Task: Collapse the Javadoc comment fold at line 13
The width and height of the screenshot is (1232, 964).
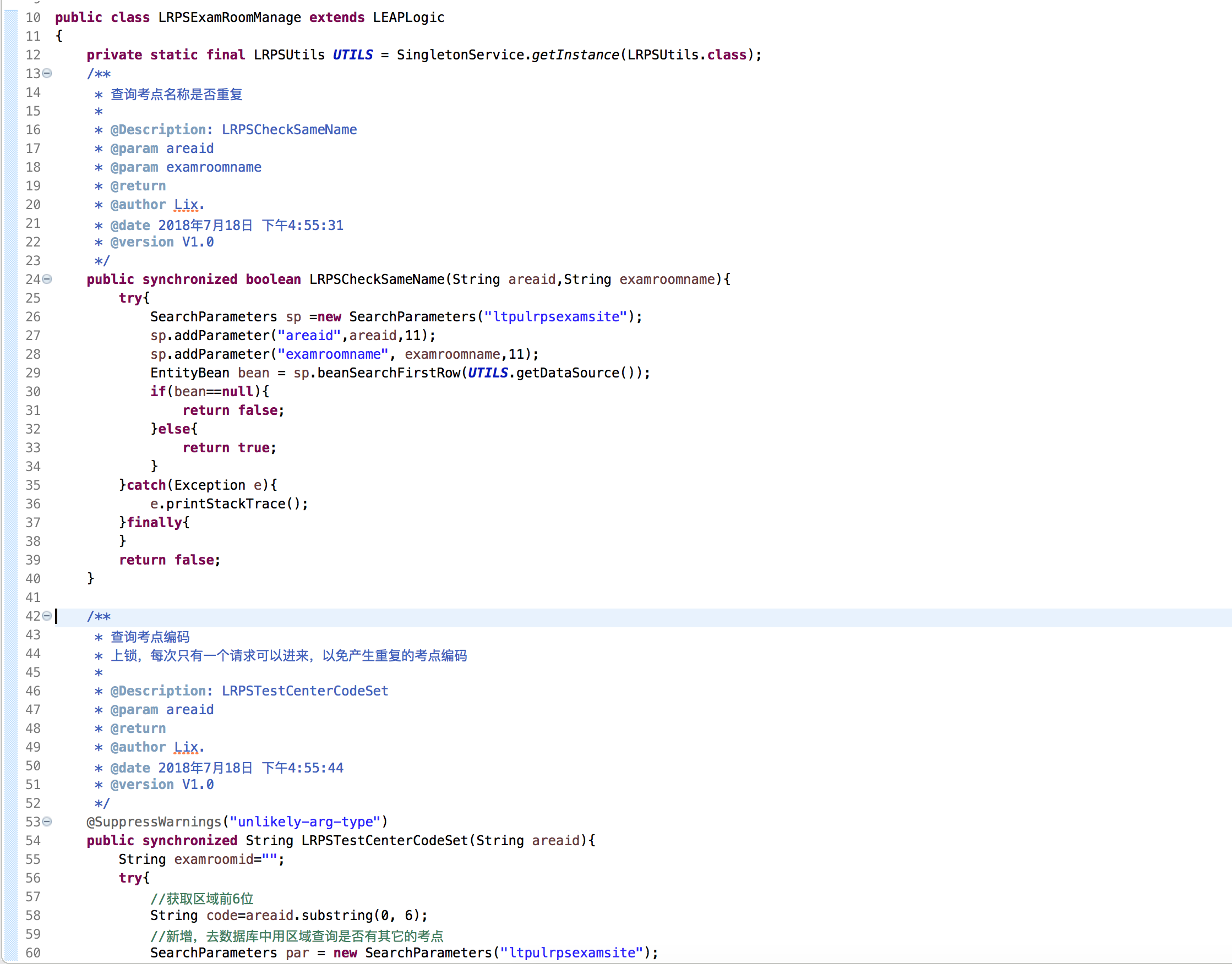Action: [x=47, y=73]
